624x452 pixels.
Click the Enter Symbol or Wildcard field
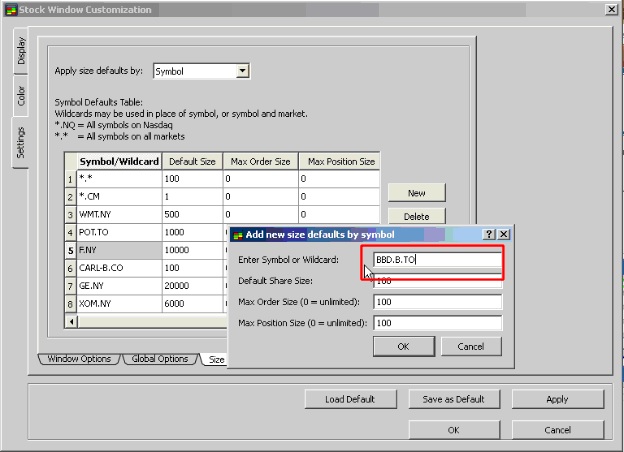tap(436, 260)
